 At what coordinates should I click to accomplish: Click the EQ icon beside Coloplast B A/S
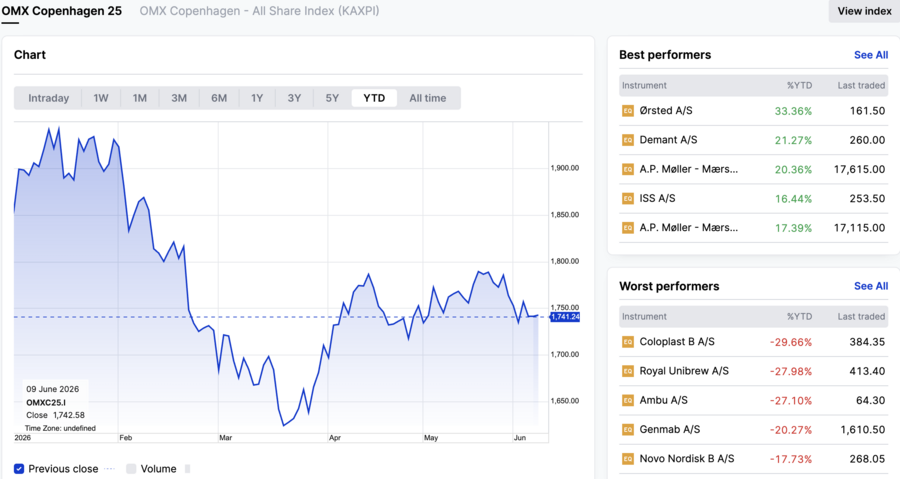628,342
